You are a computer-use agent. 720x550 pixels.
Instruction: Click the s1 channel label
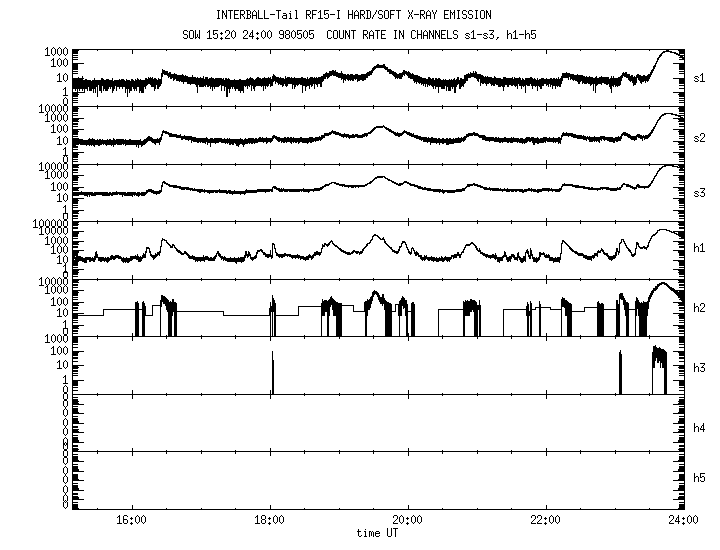coord(699,78)
